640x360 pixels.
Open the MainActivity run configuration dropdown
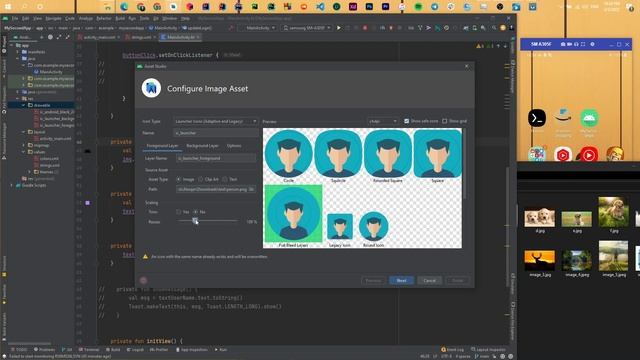pyautogui.click(x=258, y=28)
